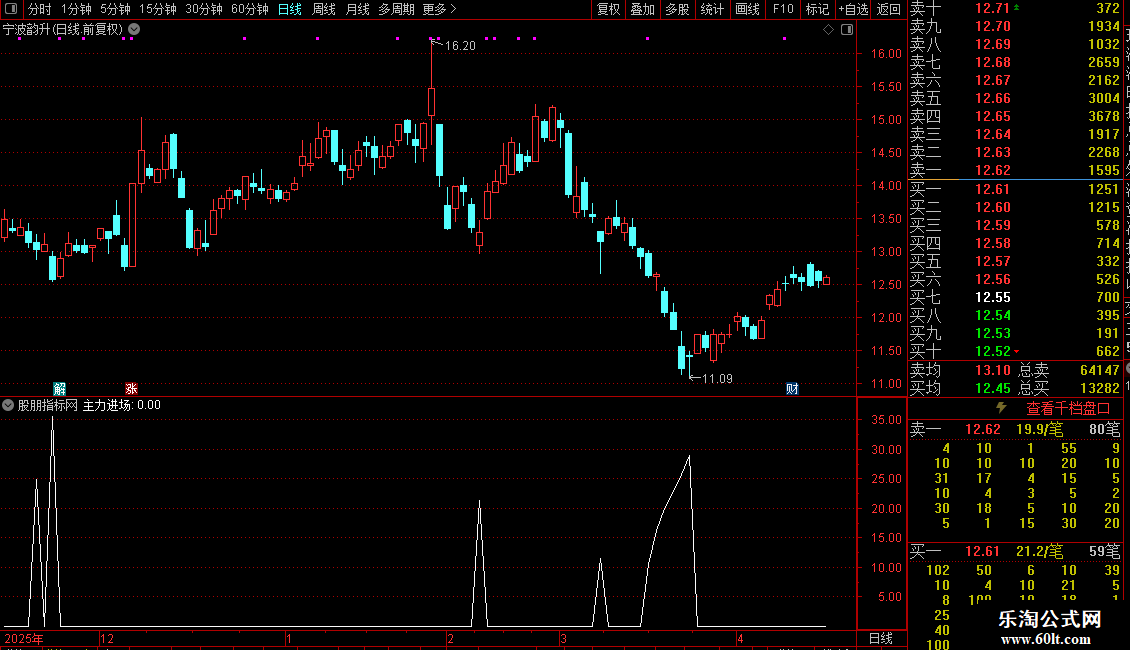1130x650 pixels.
Task: Click the 16.20 high price label
Action: [x=460, y=45]
